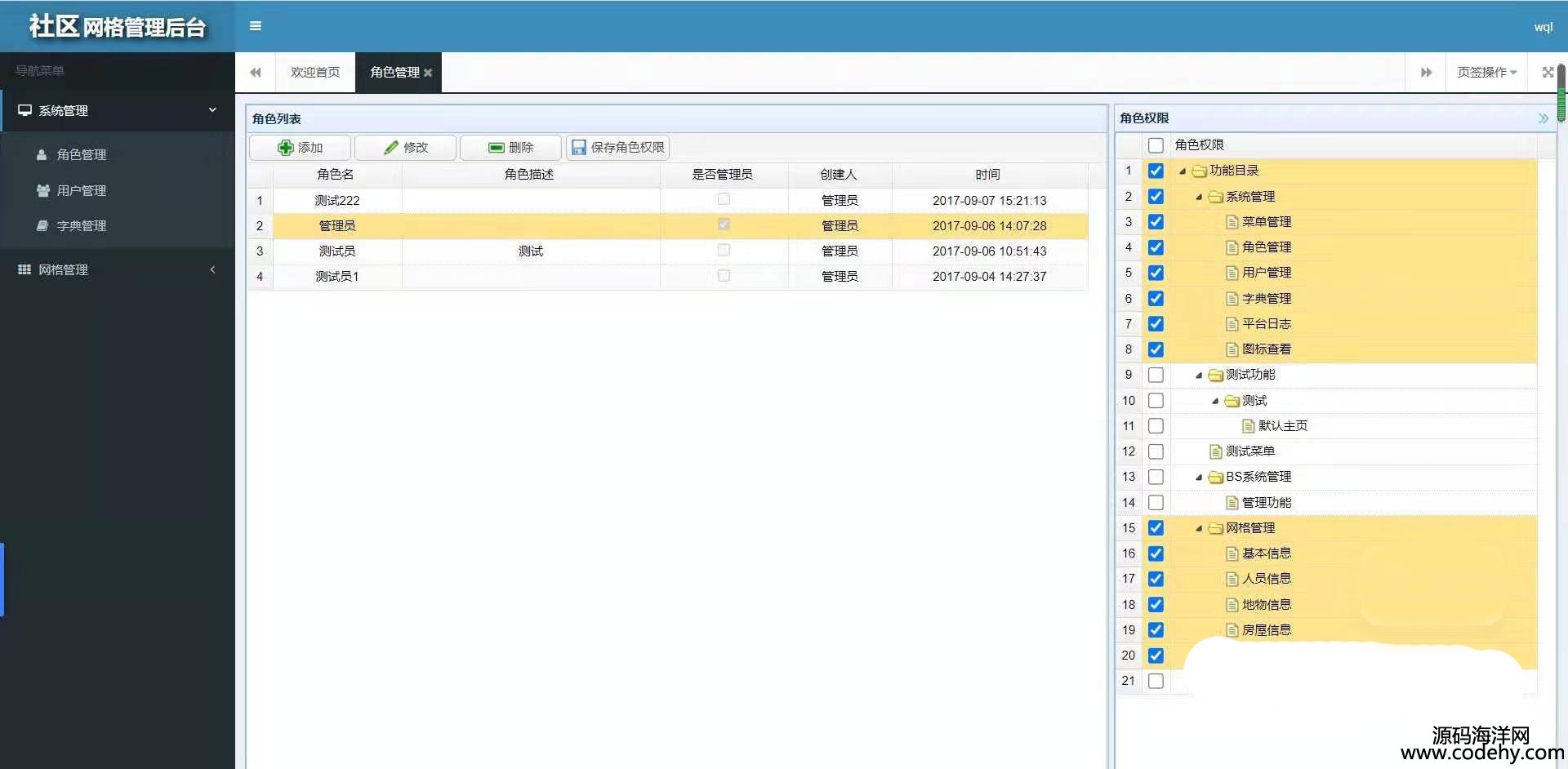Click the 菜单管理 page icon
This screenshot has width=1568, height=769.
[x=1232, y=222]
